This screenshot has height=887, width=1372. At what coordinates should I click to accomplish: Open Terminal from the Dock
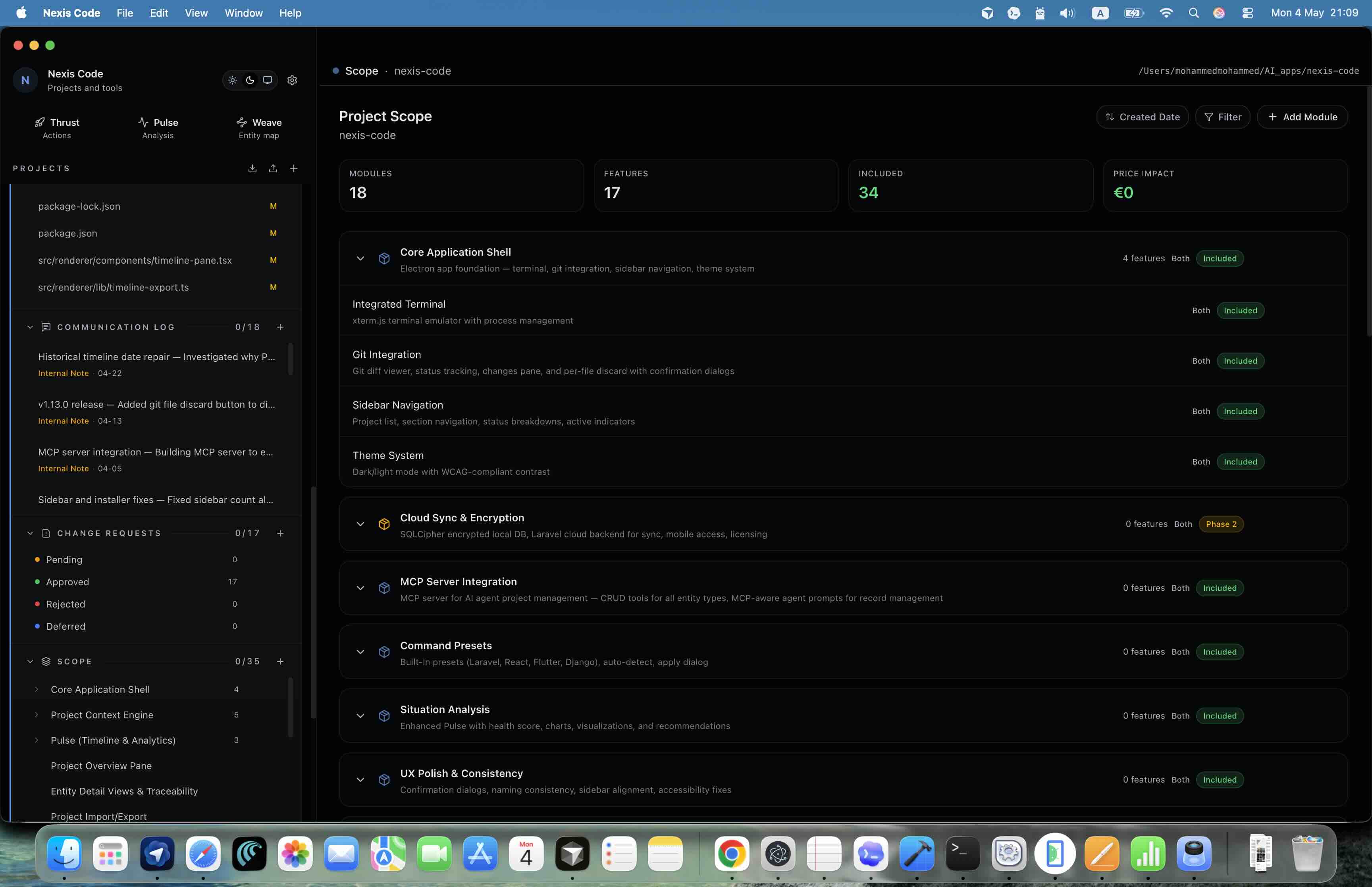pos(963,853)
